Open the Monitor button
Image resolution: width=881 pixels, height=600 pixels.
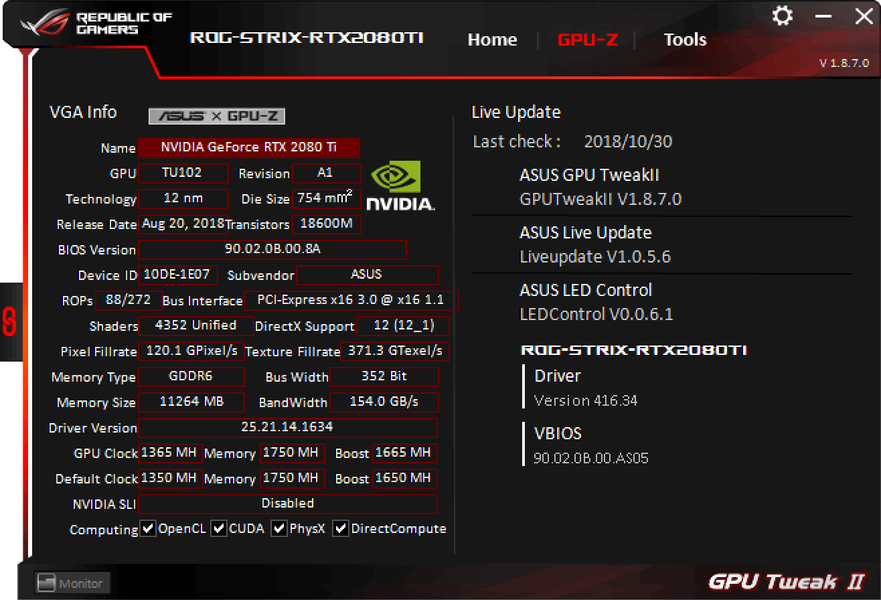tap(72, 583)
